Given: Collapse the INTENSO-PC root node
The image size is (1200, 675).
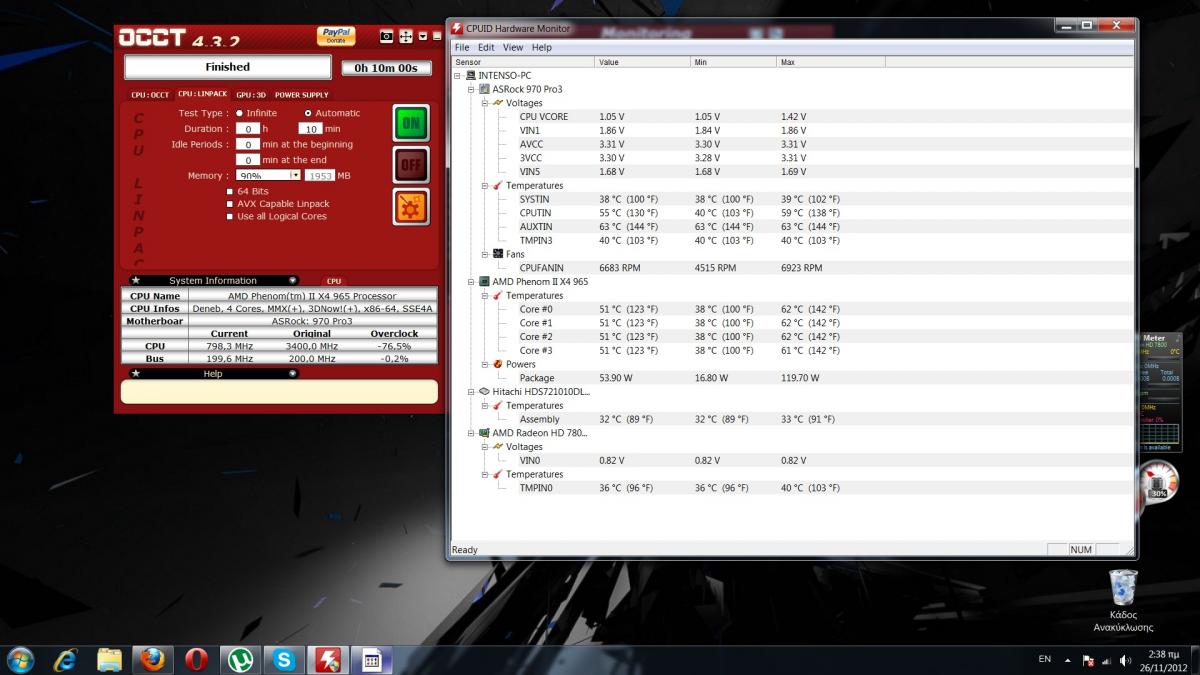Looking at the screenshot, I should [458, 75].
